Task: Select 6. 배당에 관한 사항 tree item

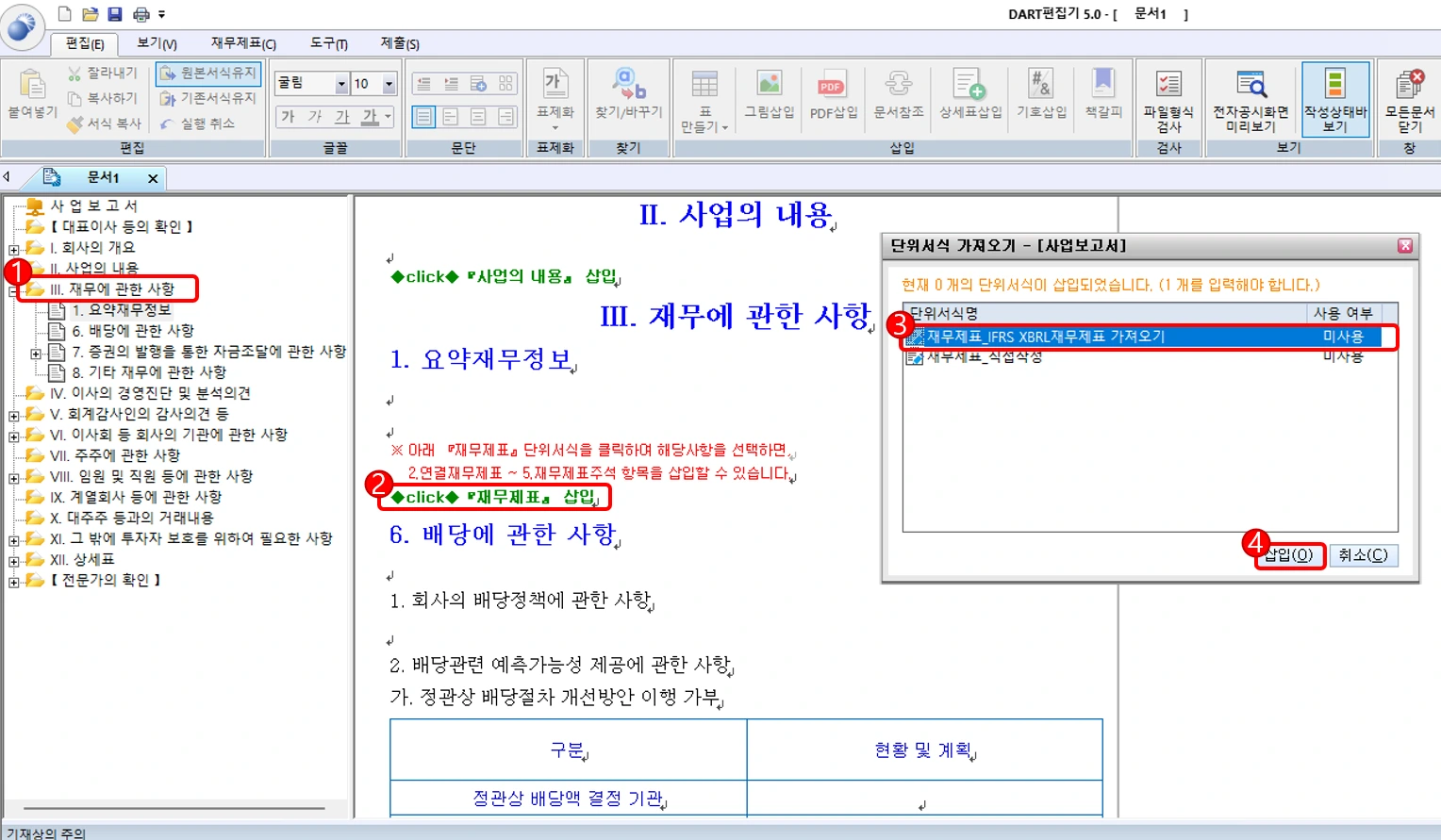Action: [x=132, y=331]
